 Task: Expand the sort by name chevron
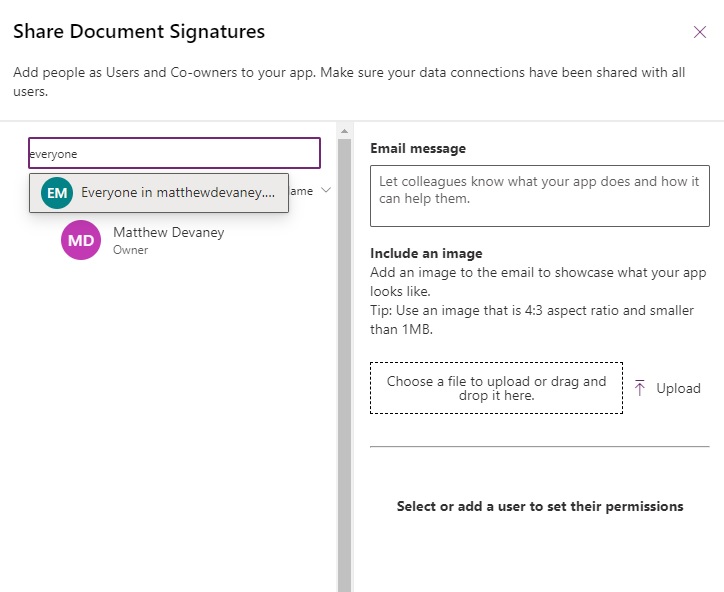326,190
